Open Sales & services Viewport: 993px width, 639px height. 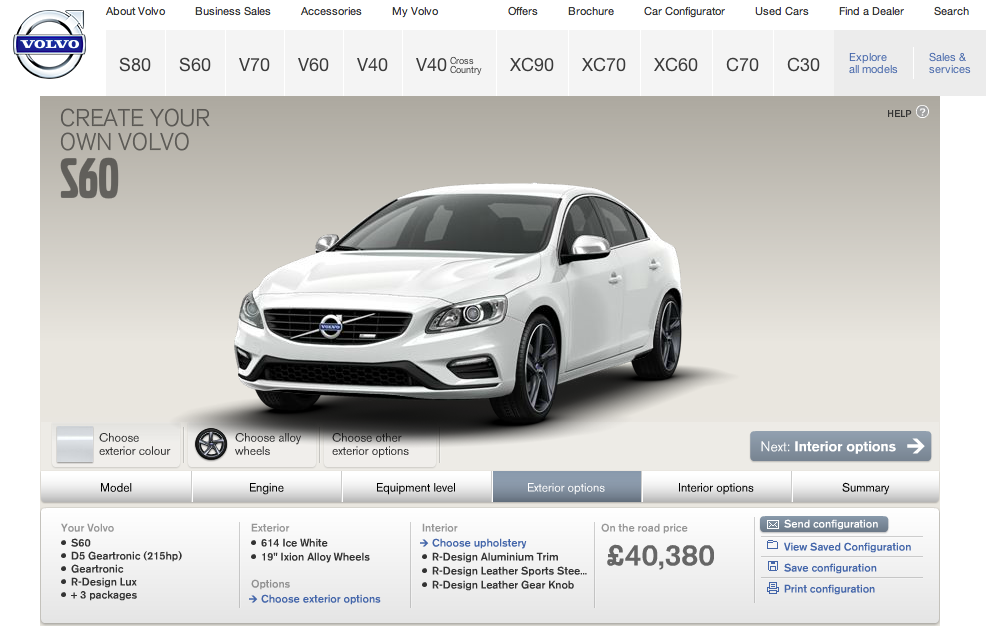click(949, 63)
